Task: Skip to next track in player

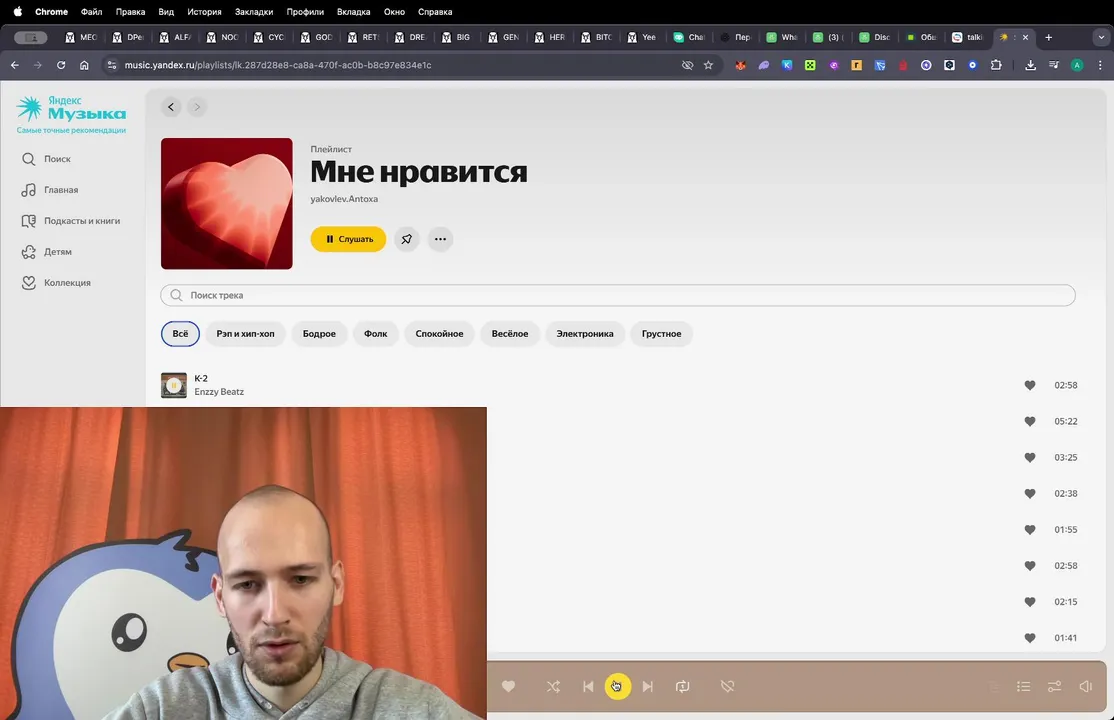Action: point(647,687)
